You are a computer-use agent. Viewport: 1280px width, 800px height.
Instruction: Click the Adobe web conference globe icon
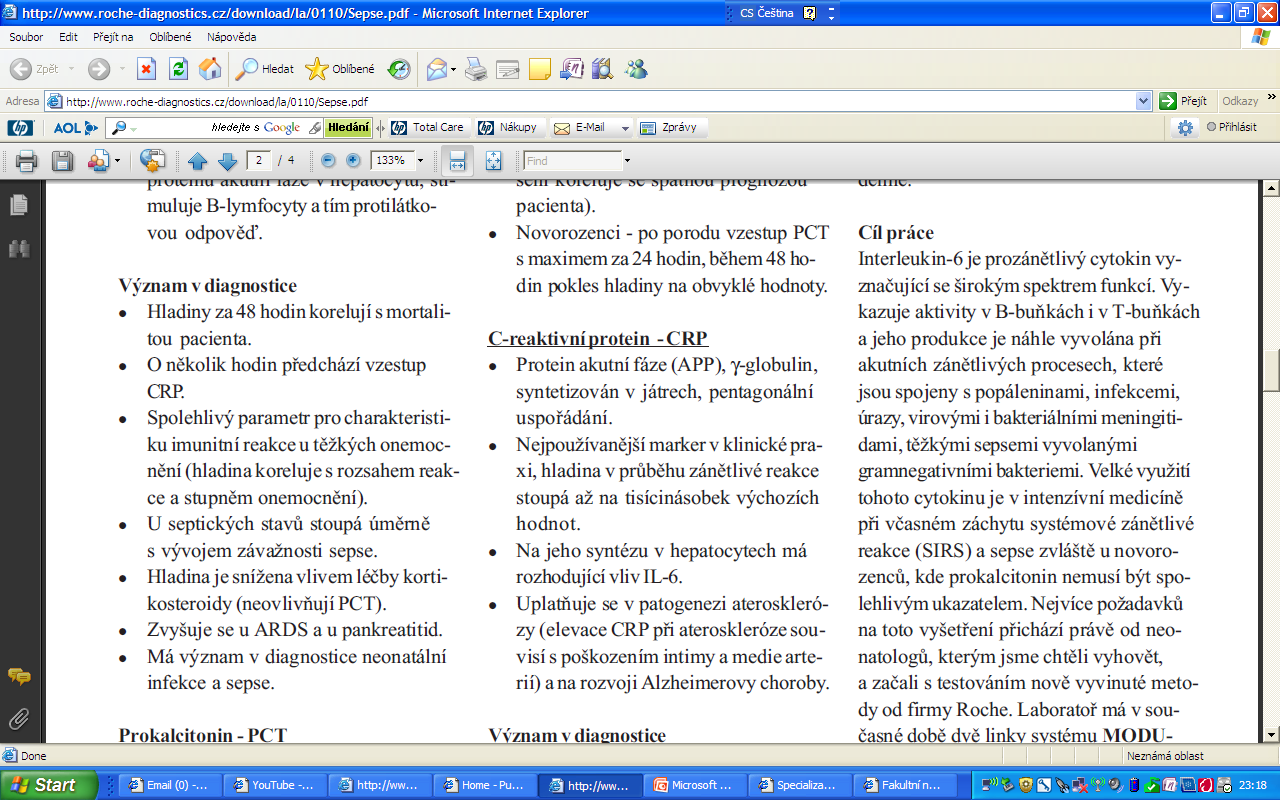coord(152,161)
